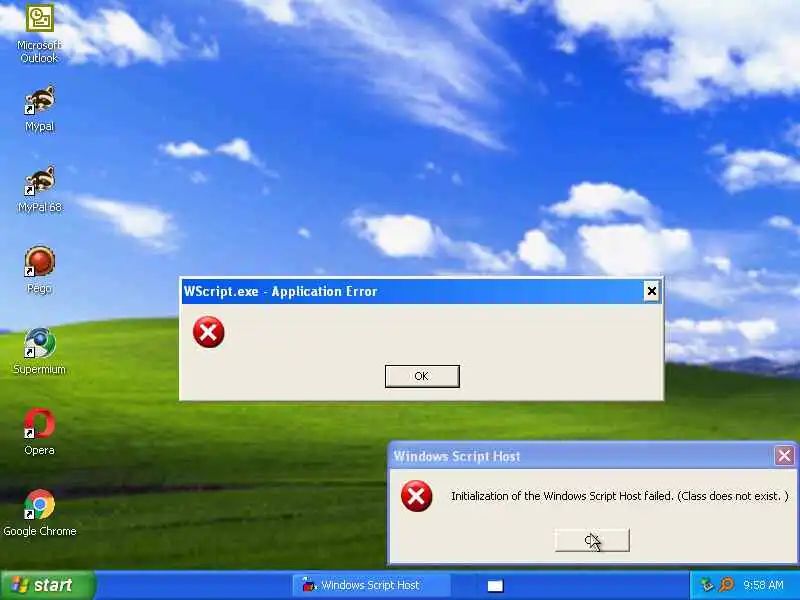800x600 pixels.
Task: Click the Pego desktop shortcut icon
Action: coord(39,262)
